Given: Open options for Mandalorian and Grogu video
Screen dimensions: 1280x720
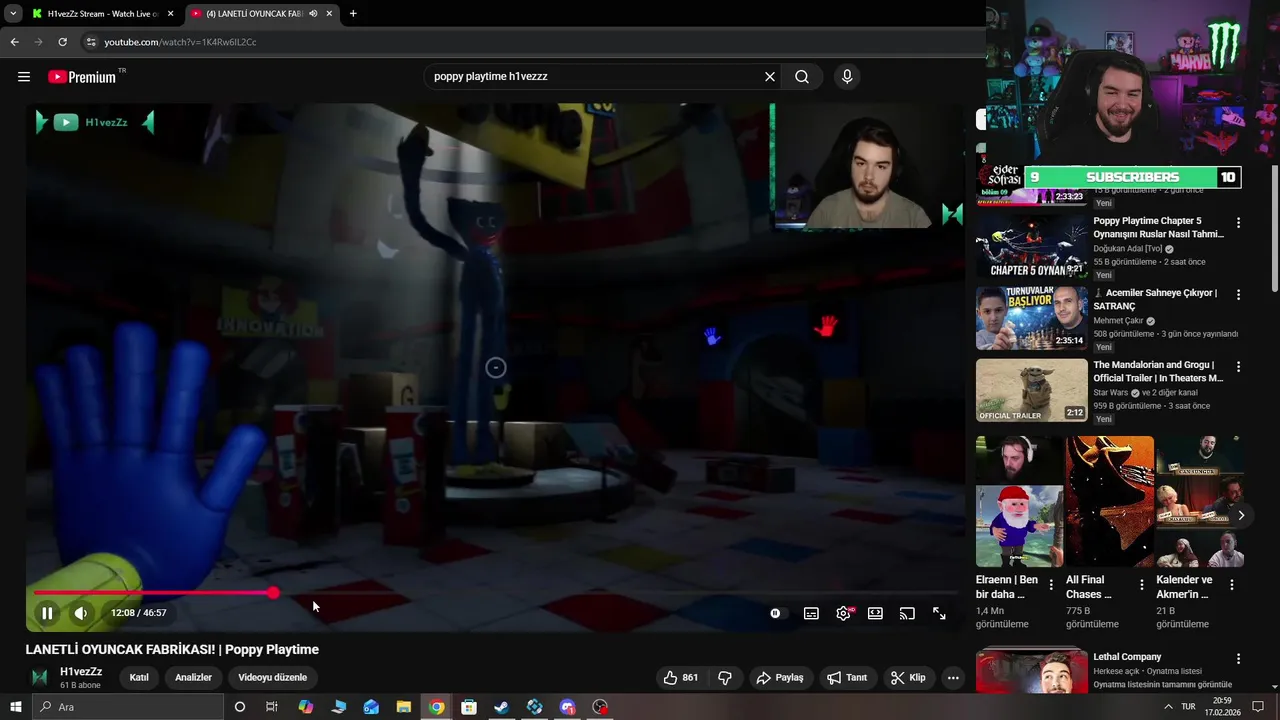Looking at the screenshot, I should [1238, 367].
